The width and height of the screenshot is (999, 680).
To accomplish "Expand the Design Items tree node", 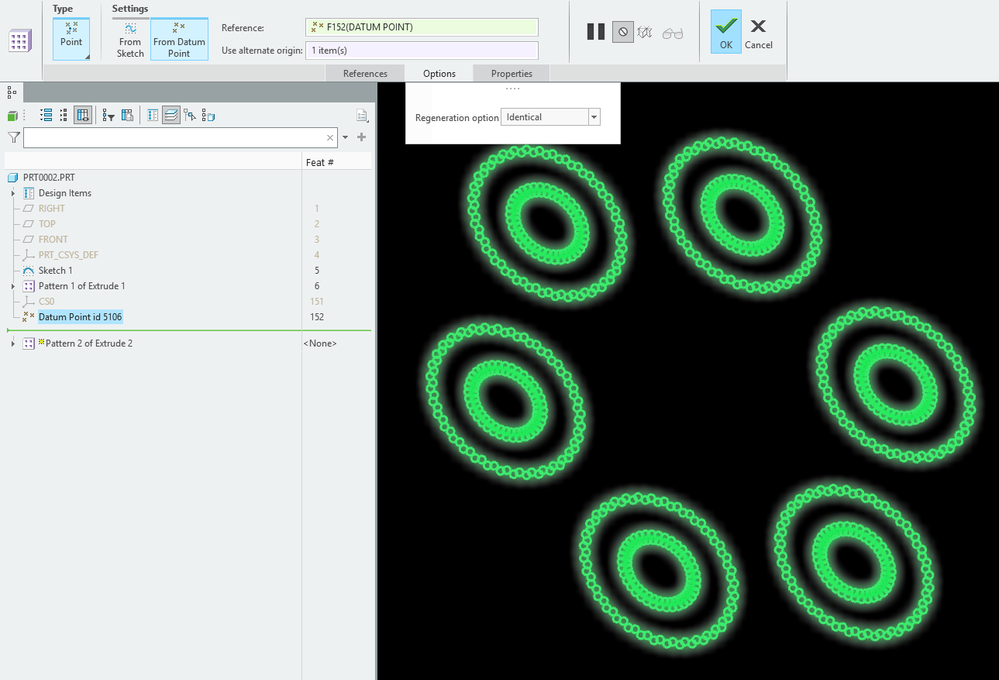I will tap(13, 193).
